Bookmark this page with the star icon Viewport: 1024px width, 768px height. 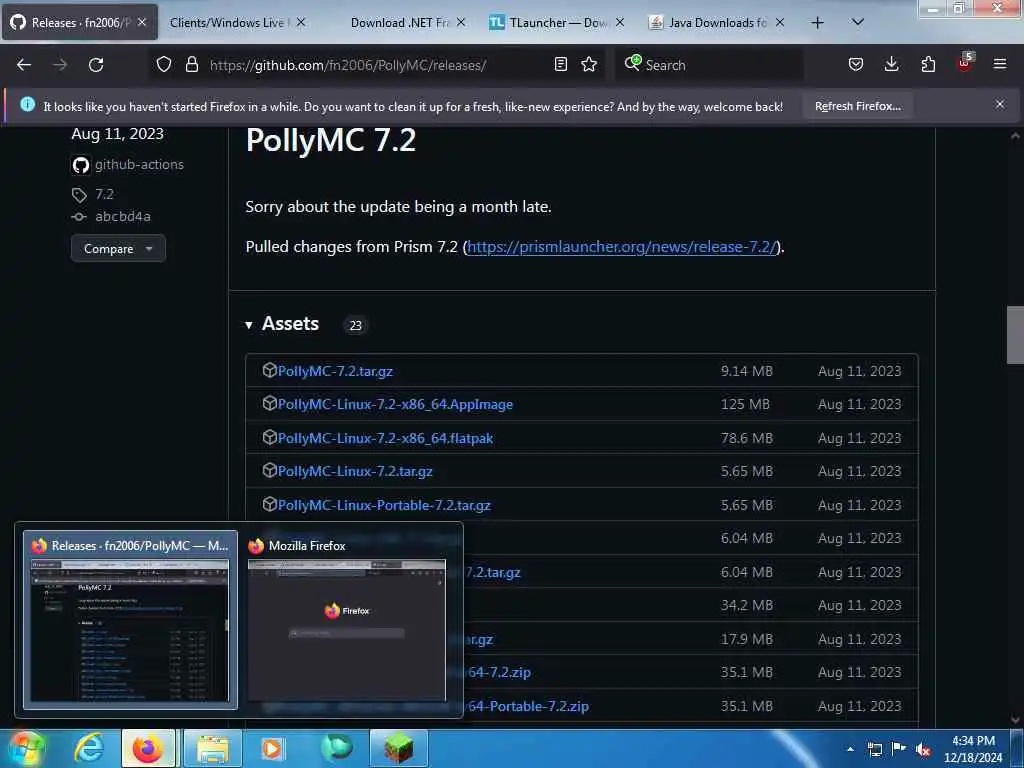[589, 64]
